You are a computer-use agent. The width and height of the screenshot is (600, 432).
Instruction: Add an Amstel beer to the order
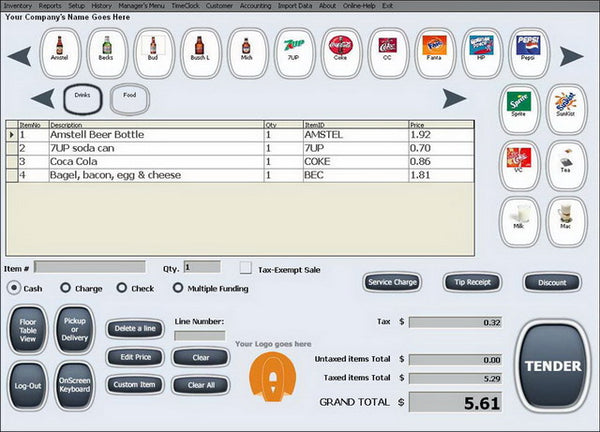(x=60, y=53)
